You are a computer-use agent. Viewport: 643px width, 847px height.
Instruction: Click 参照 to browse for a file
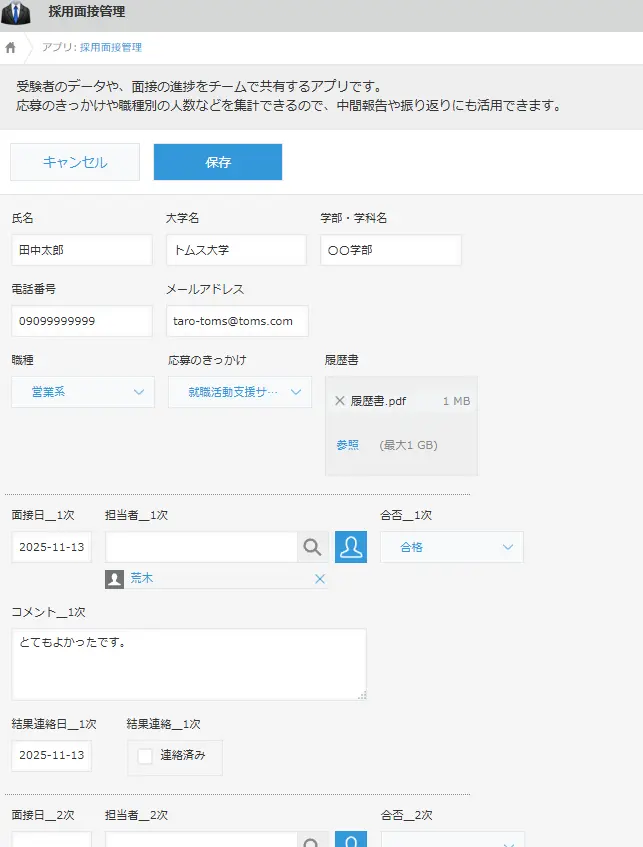[347, 445]
